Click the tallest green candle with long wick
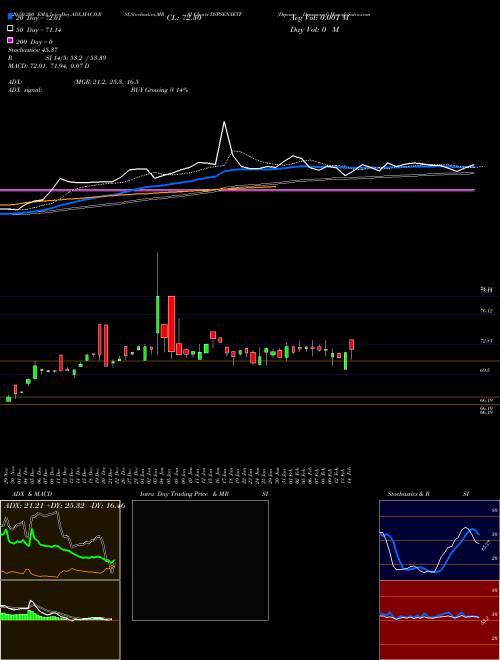The image size is (500, 660). tap(157, 314)
